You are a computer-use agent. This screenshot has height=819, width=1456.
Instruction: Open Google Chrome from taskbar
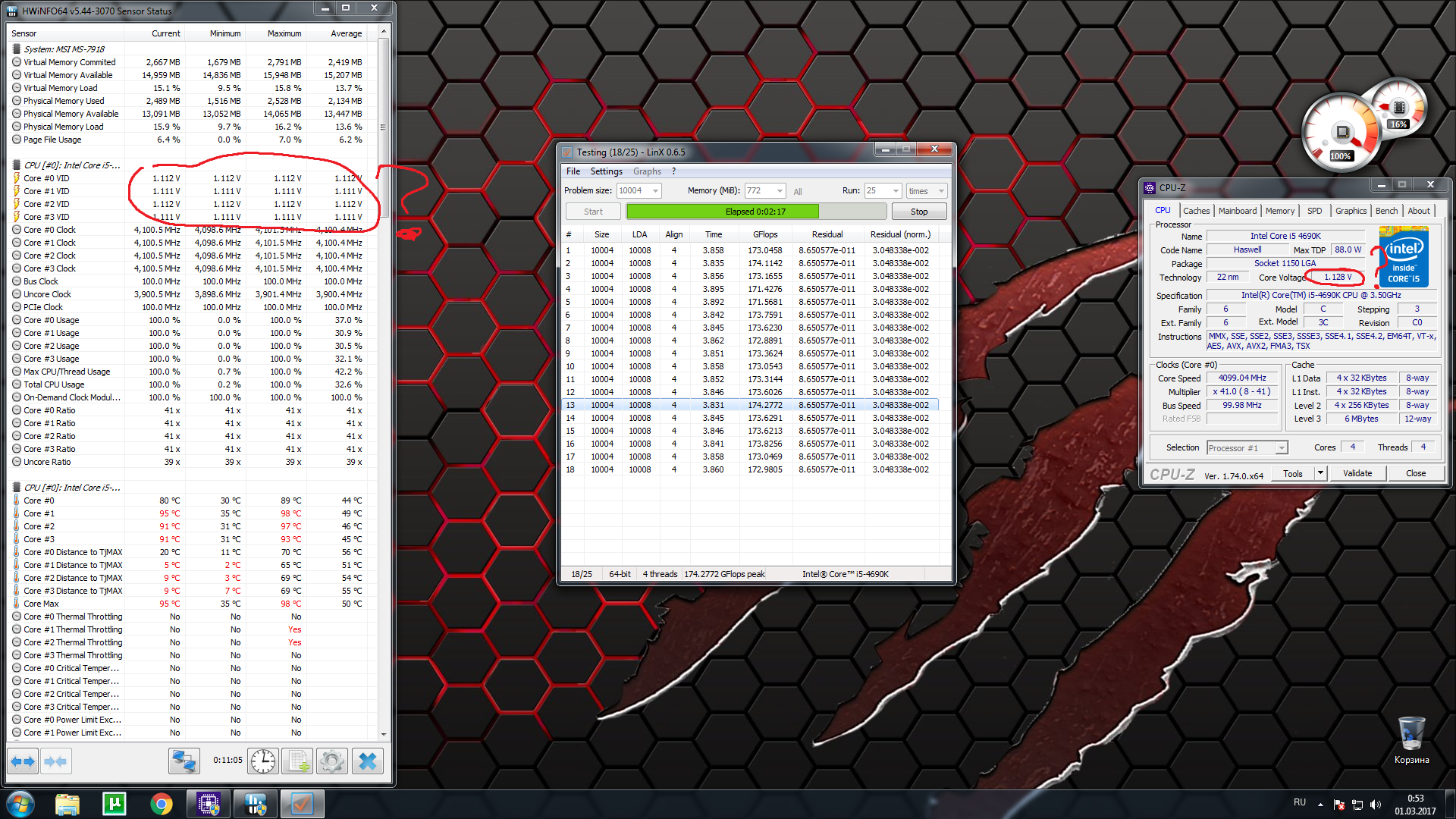click(x=161, y=804)
